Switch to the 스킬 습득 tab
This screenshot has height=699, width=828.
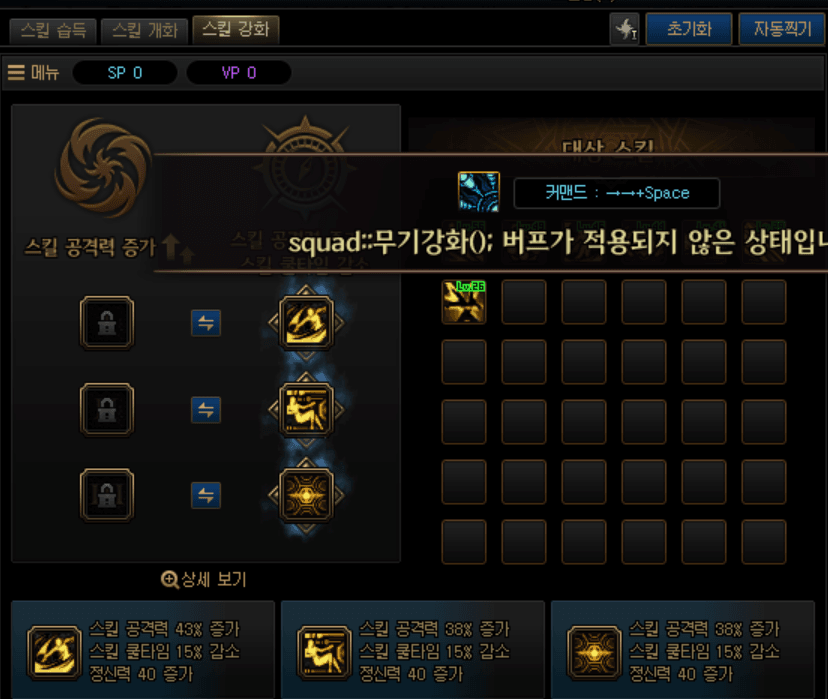[53, 31]
